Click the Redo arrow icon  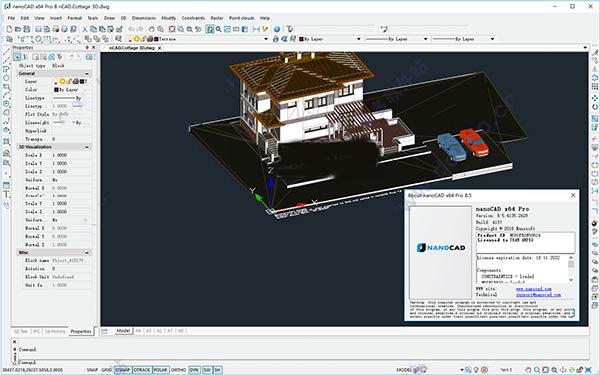[140, 29]
